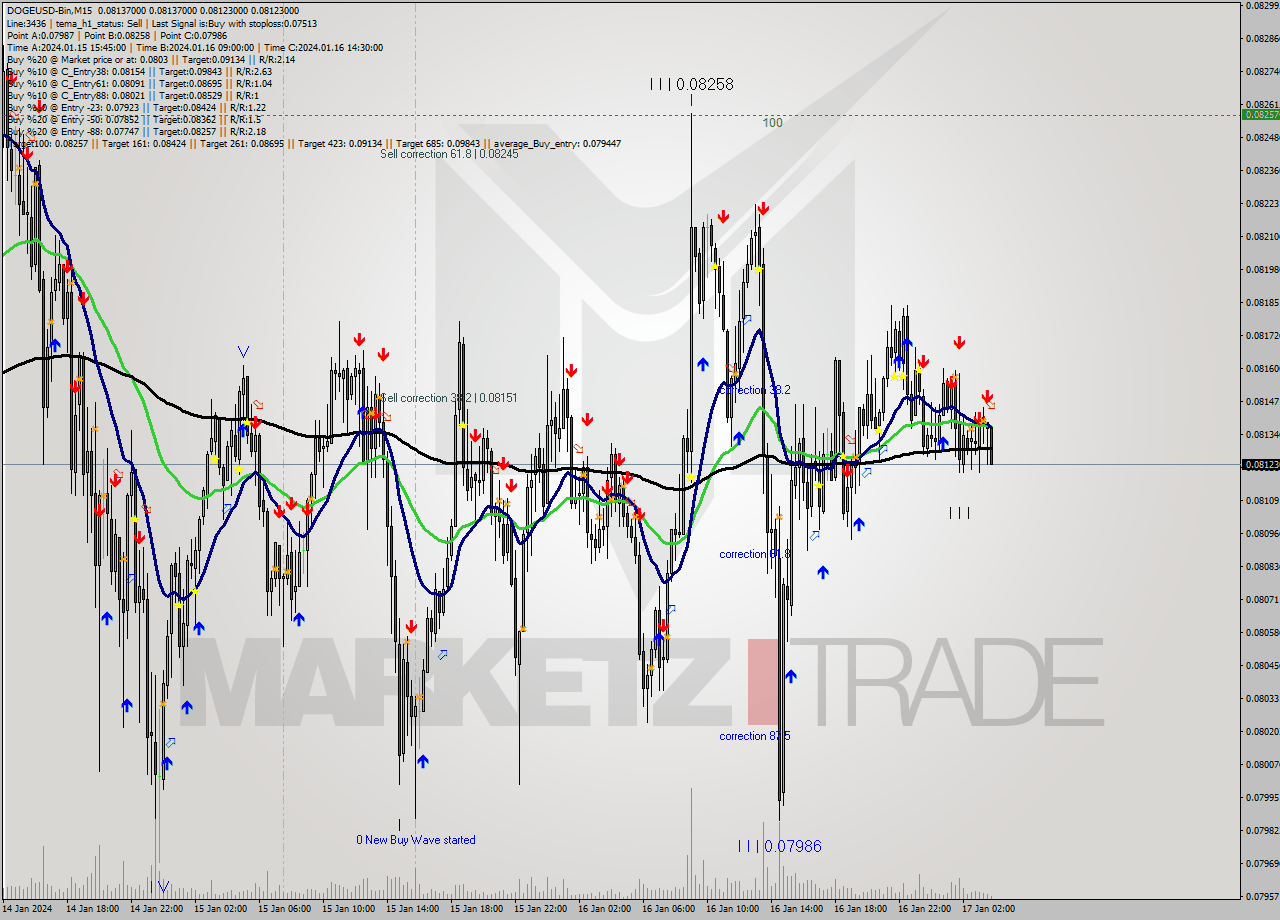Screen dimensions: 1280x920
Task: Select the '16 Jan 22:00' time label
Action: [x=924, y=909]
